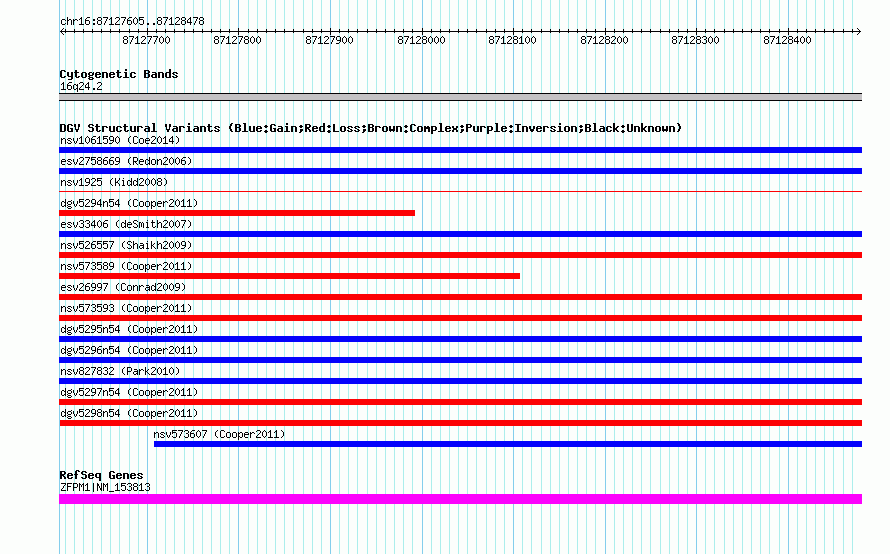Open the nsv827832 (Park2010) variant label
Screen dimensions: 890x554
tap(120, 371)
